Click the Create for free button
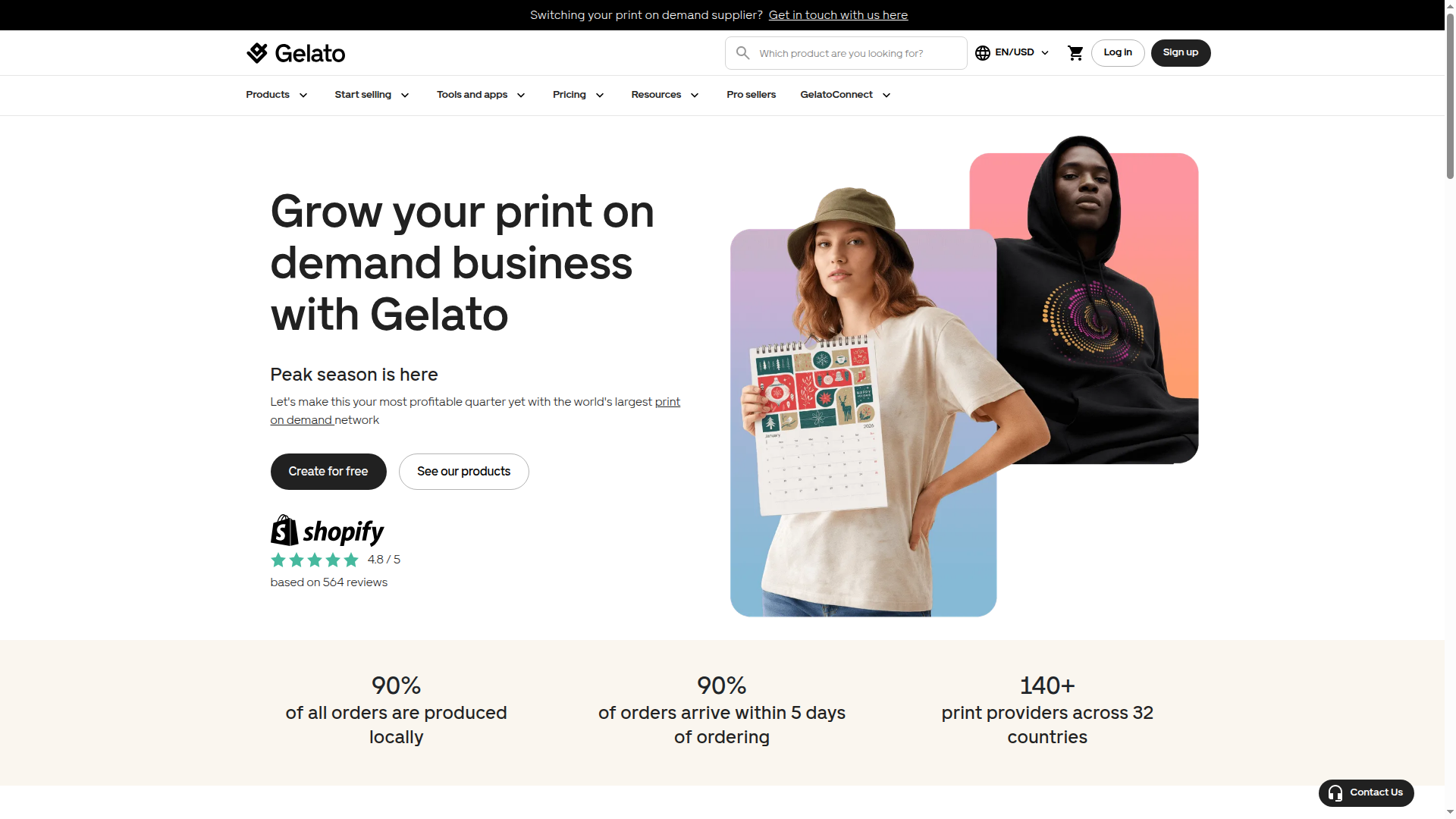 pyautogui.click(x=328, y=472)
